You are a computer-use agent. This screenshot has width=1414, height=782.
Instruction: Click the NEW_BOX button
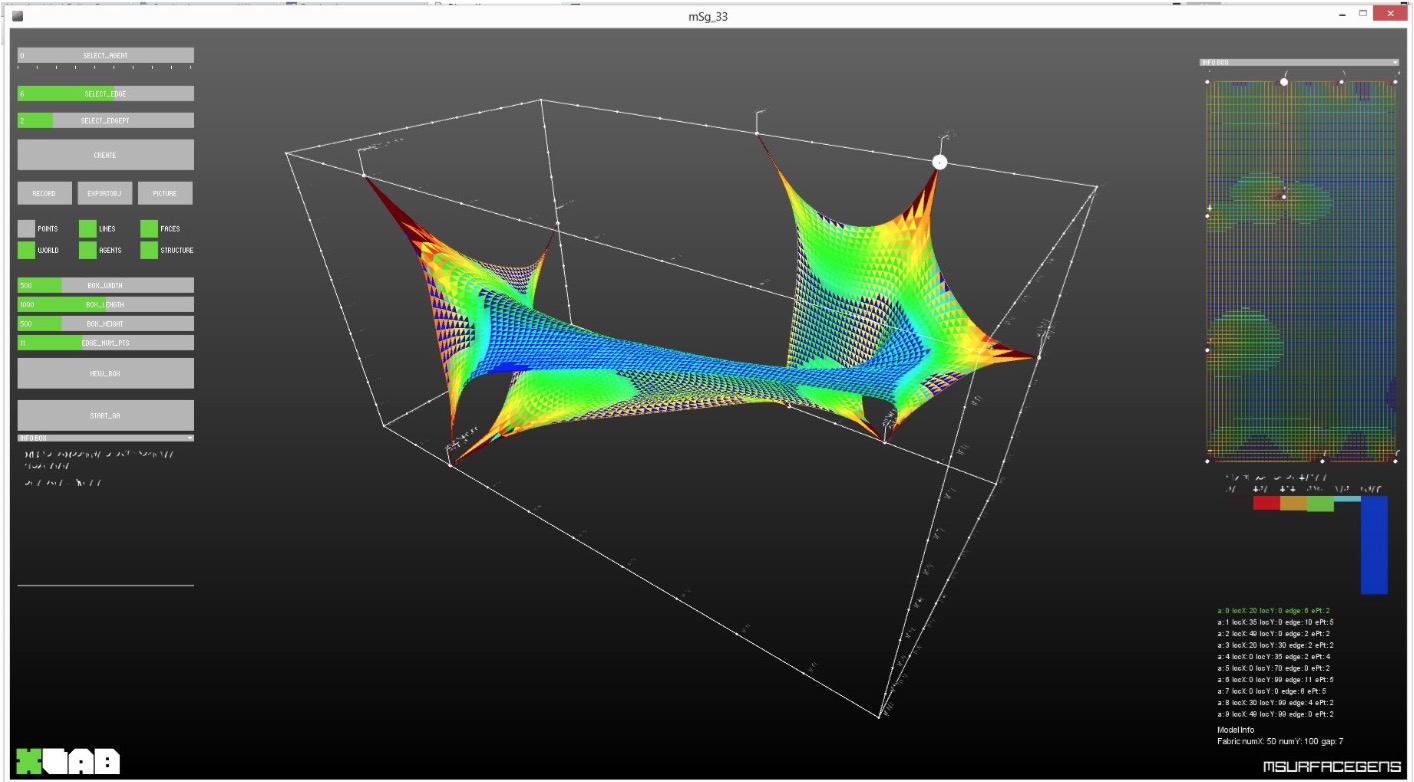pos(105,373)
